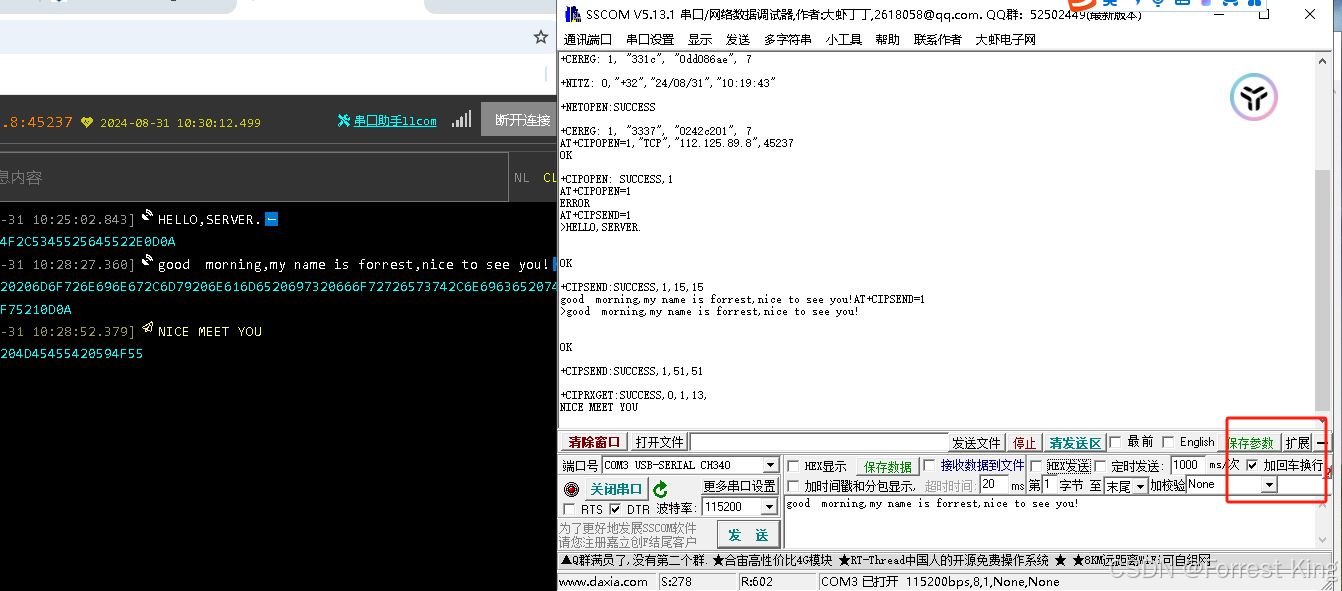
Task: Open the 帮助 menu
Action: coord(887,39)
